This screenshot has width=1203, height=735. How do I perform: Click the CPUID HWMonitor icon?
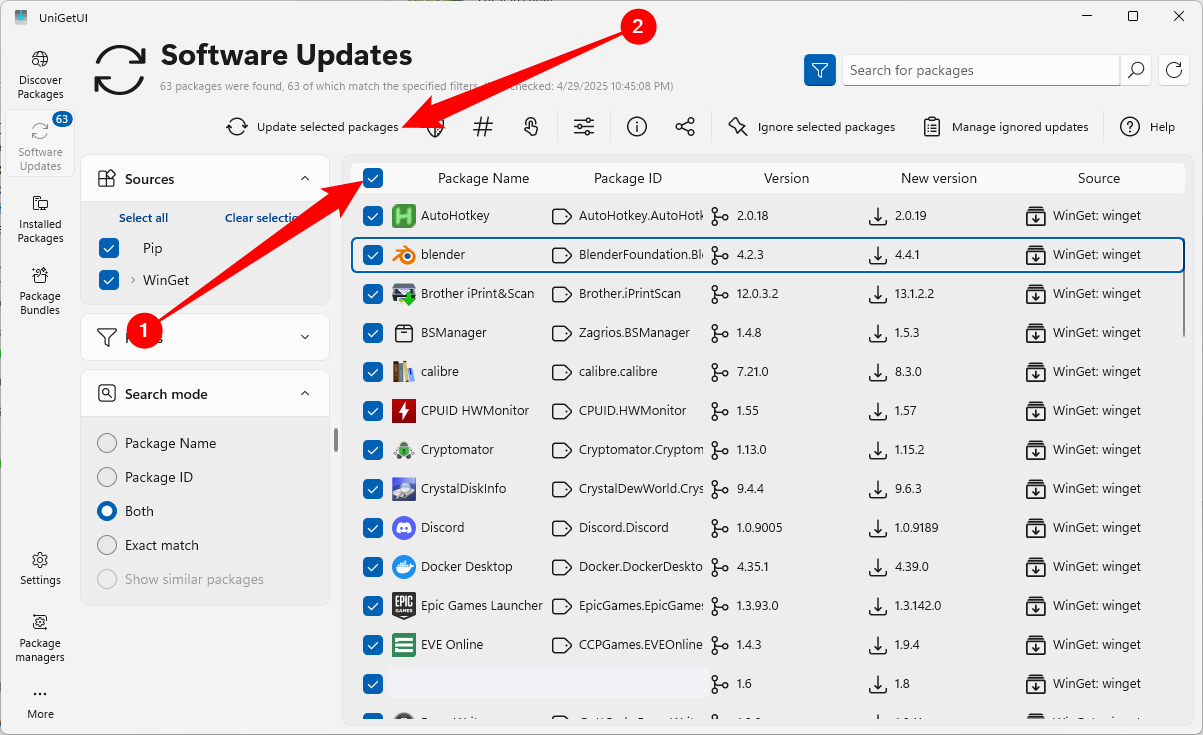coord(404,410)
